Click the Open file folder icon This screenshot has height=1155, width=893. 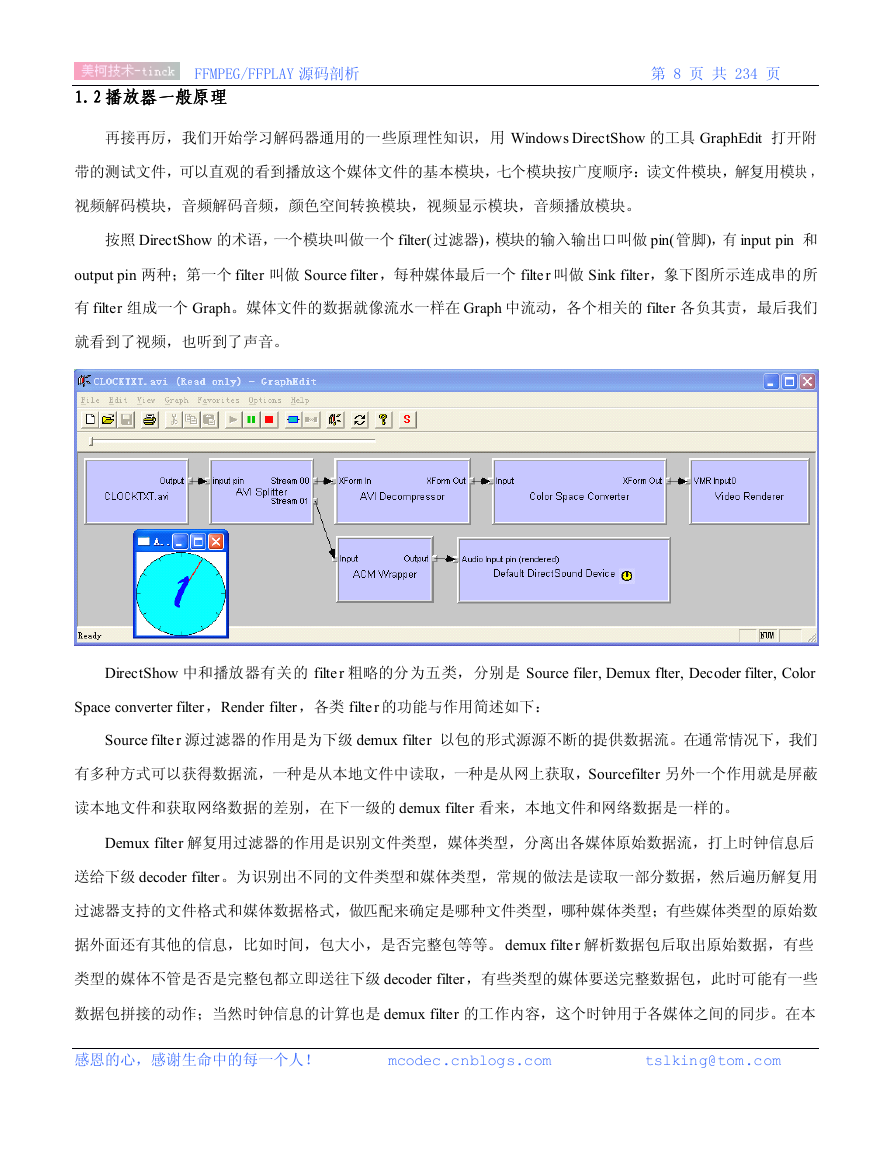[x=108, y=420]
